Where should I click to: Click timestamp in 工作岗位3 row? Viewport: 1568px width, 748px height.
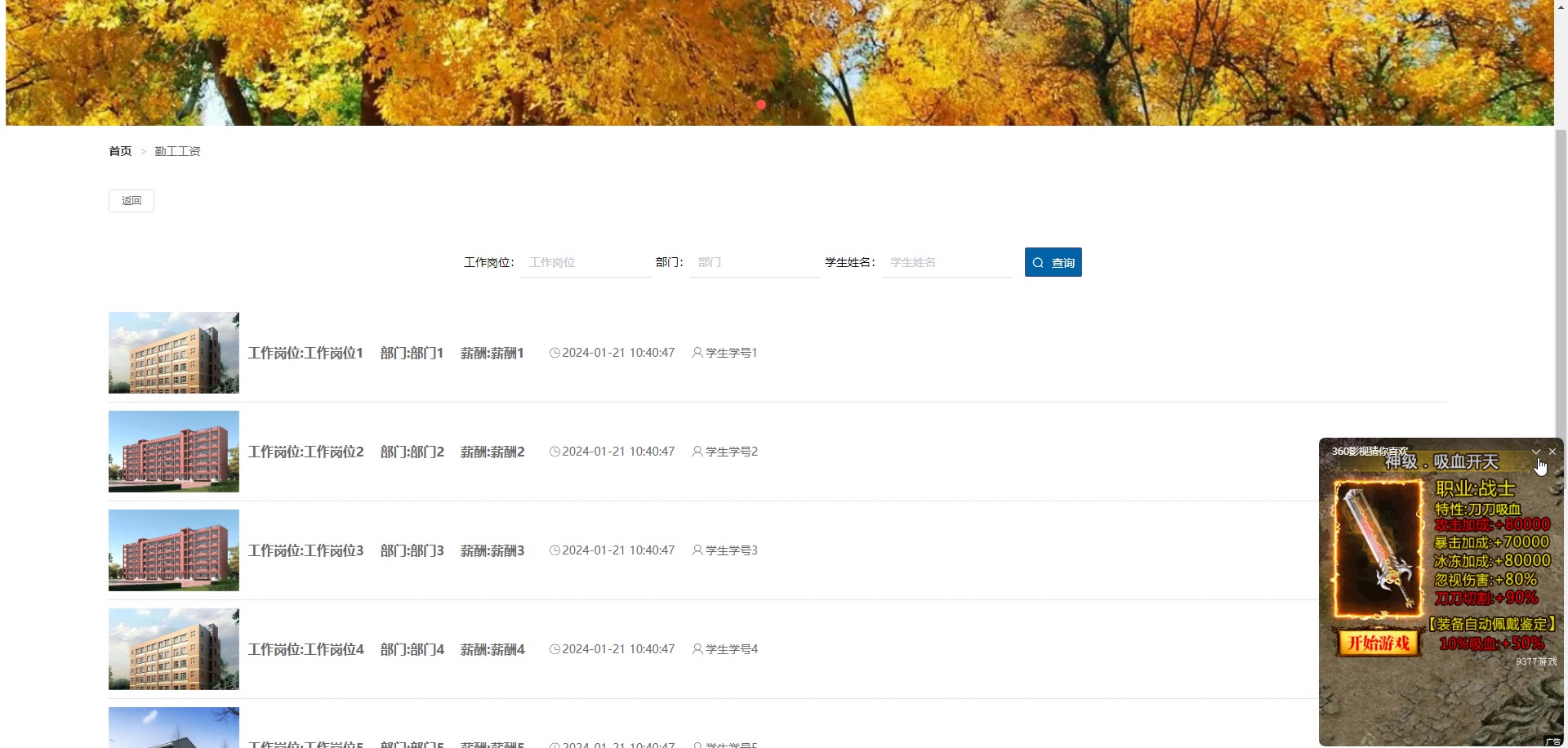click(618, 550)
